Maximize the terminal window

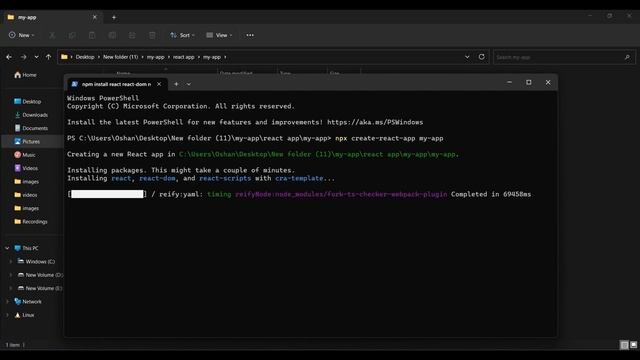[x=529, y=82]
